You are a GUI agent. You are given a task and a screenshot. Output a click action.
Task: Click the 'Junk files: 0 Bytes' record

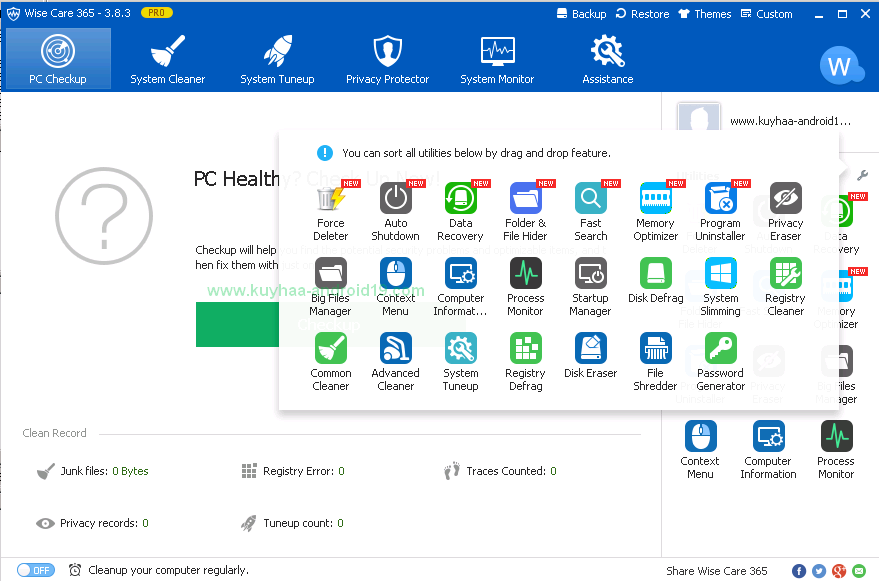coord(92,471)
